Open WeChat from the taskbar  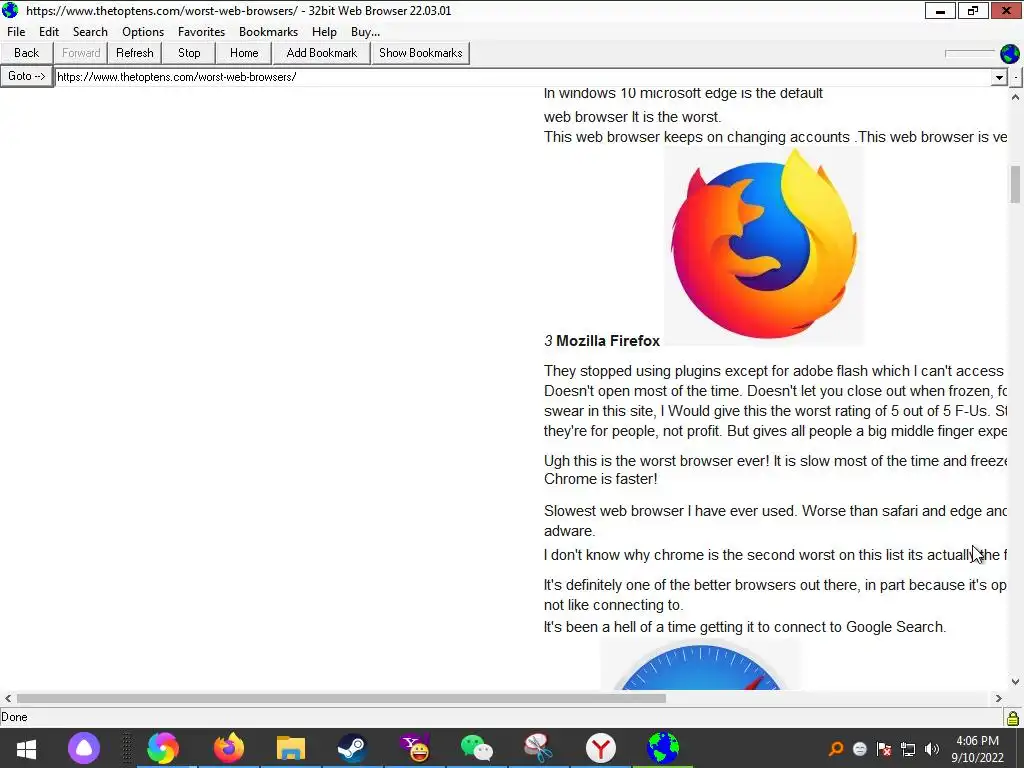pos(477,748)
